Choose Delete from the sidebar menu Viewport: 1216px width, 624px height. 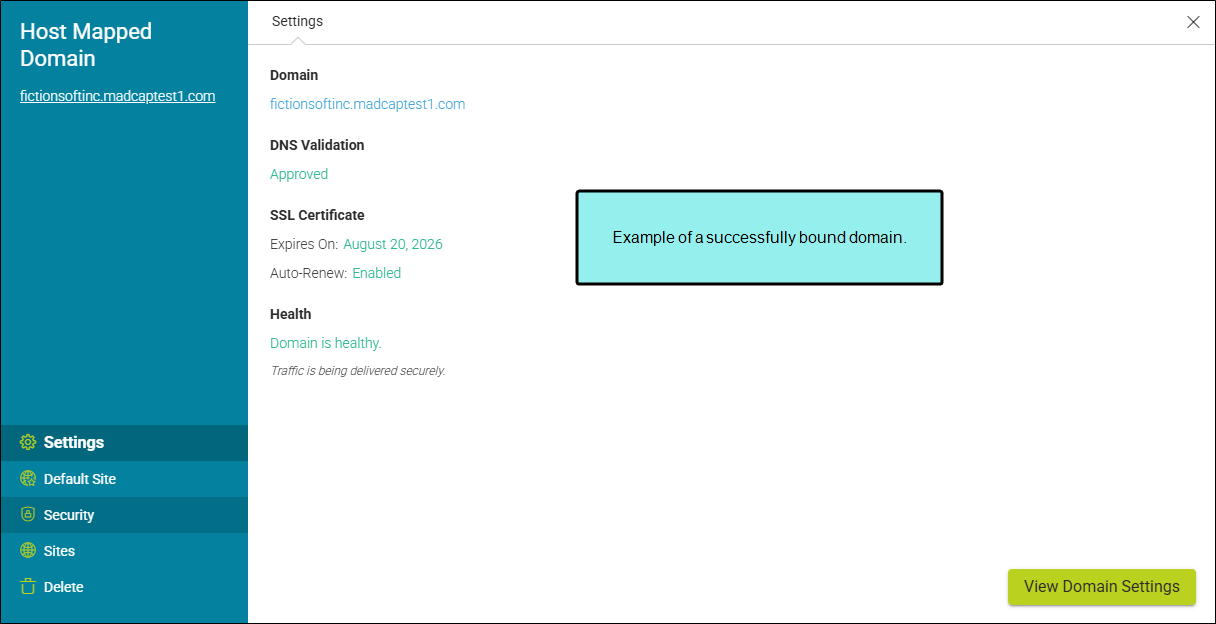coord(63,587)
